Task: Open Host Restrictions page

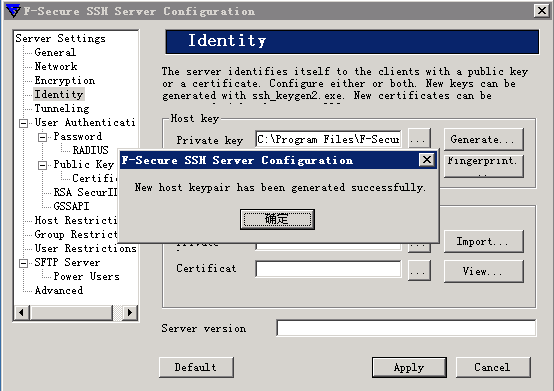Action: point(76,220)
